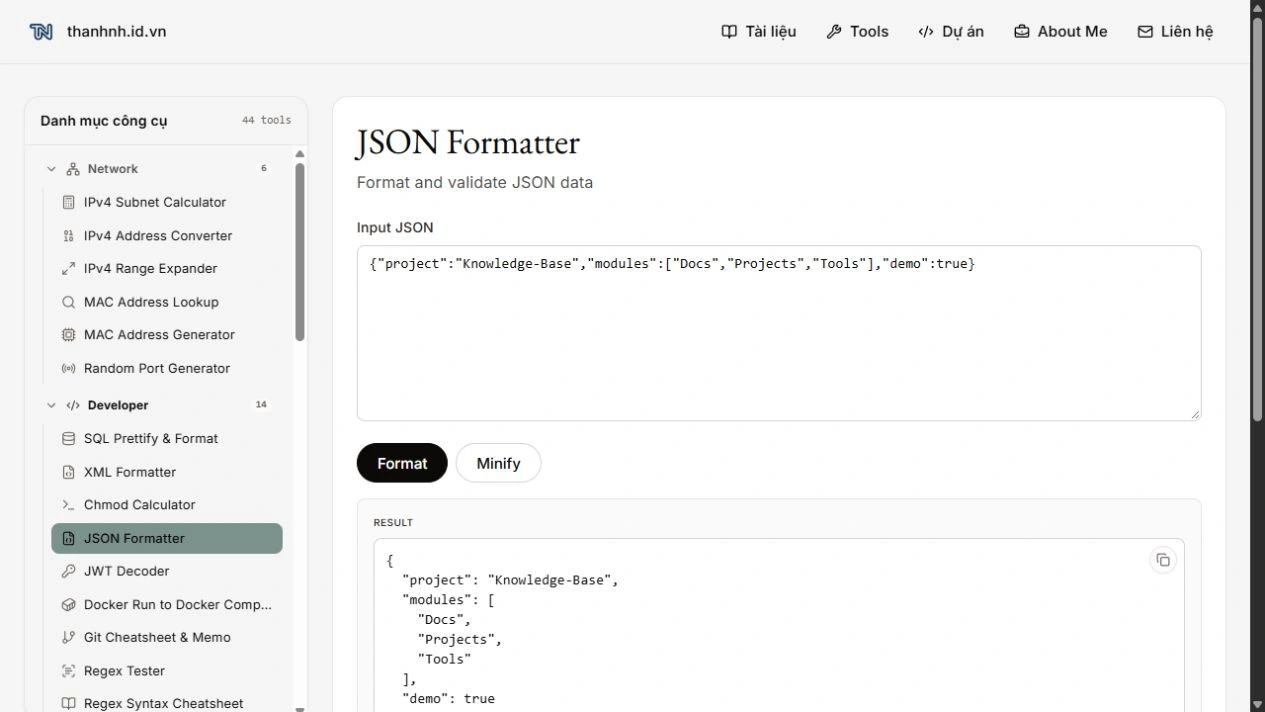Collapse the Network category chevron

point(51,169)
